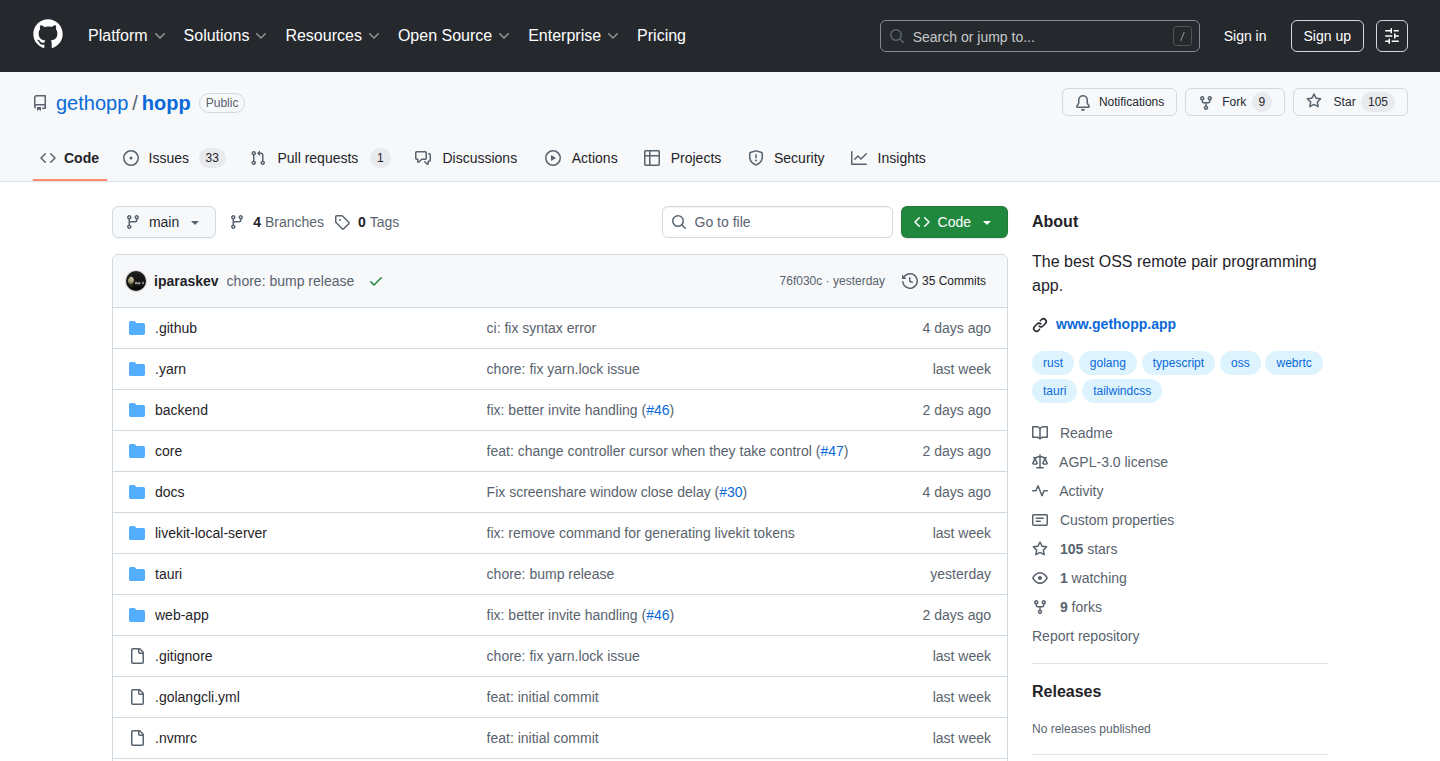Open the web-app folder
The width and height of the screenshot is (1440, 761).
point(182,615)
